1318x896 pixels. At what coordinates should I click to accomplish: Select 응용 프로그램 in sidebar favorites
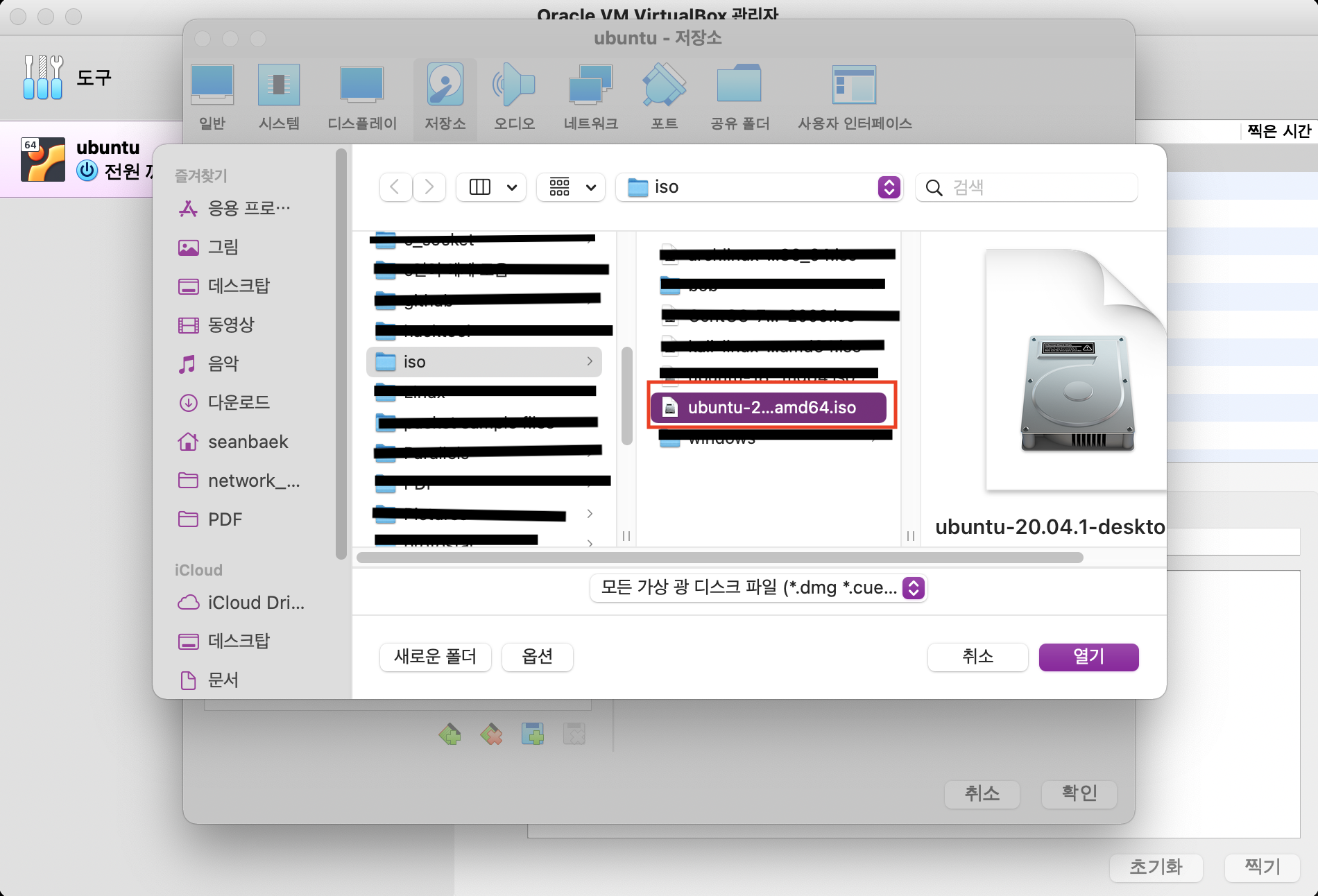coord(236,208)
